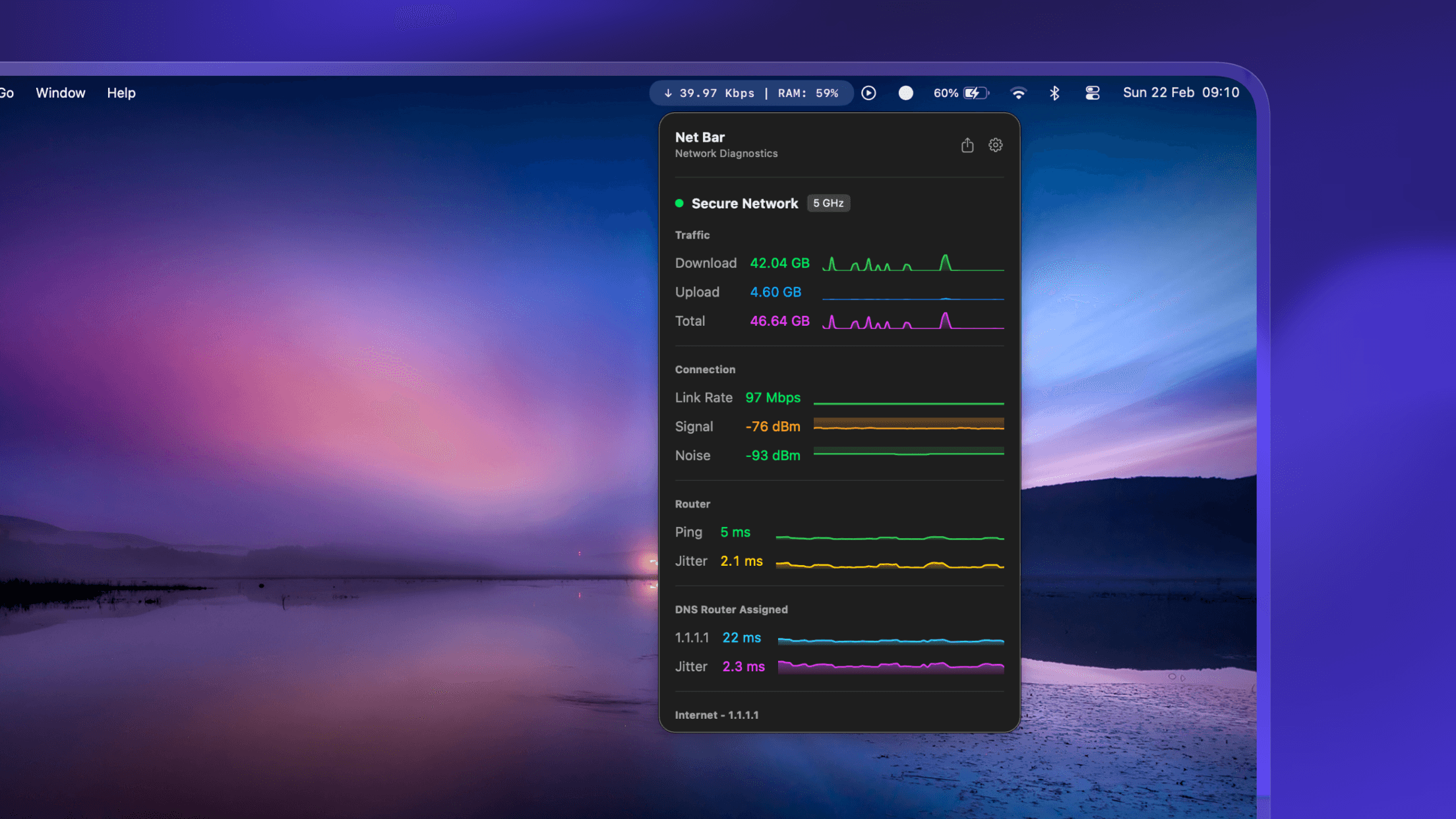Open Net Bar settings via gear icon
The image size is (1456, 819).
click(995, 144)
